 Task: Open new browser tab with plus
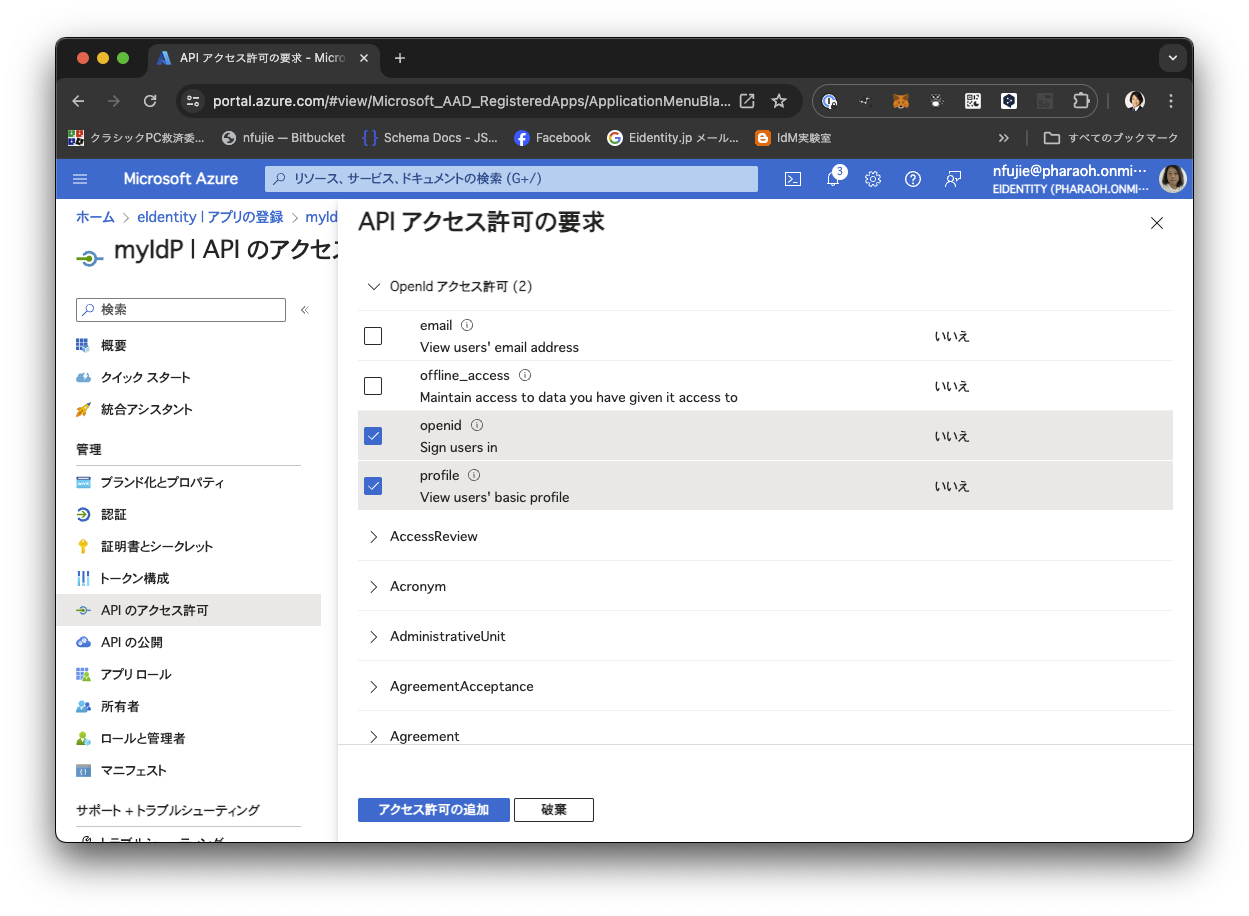(x=400, y=58)
